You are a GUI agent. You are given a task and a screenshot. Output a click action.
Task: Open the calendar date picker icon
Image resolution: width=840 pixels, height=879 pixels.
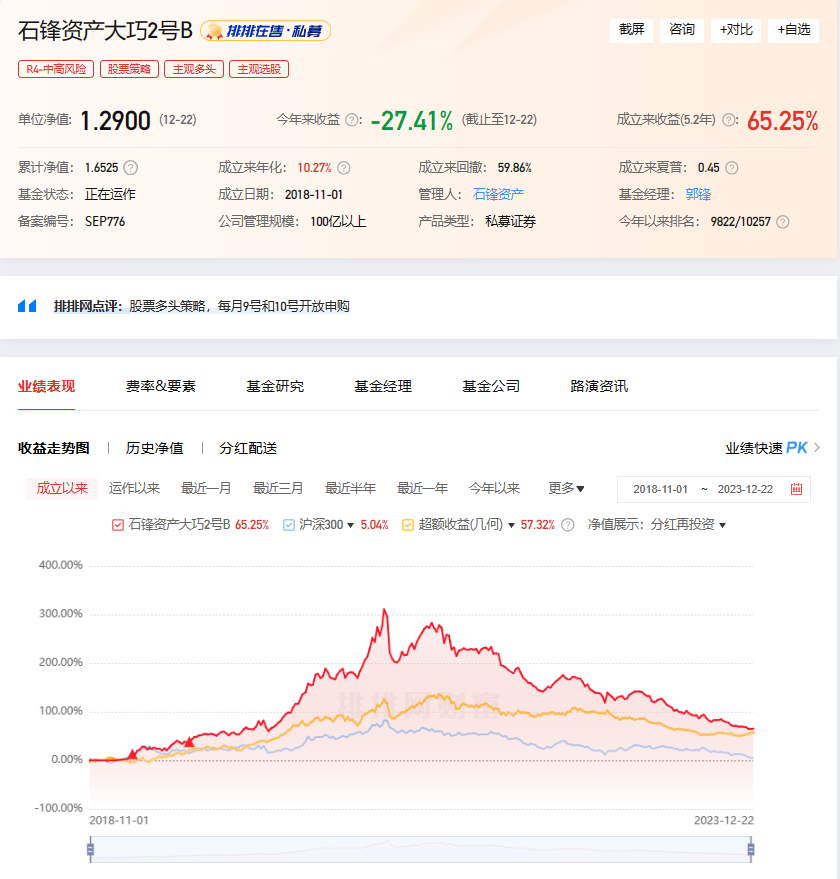pos(796,489)
